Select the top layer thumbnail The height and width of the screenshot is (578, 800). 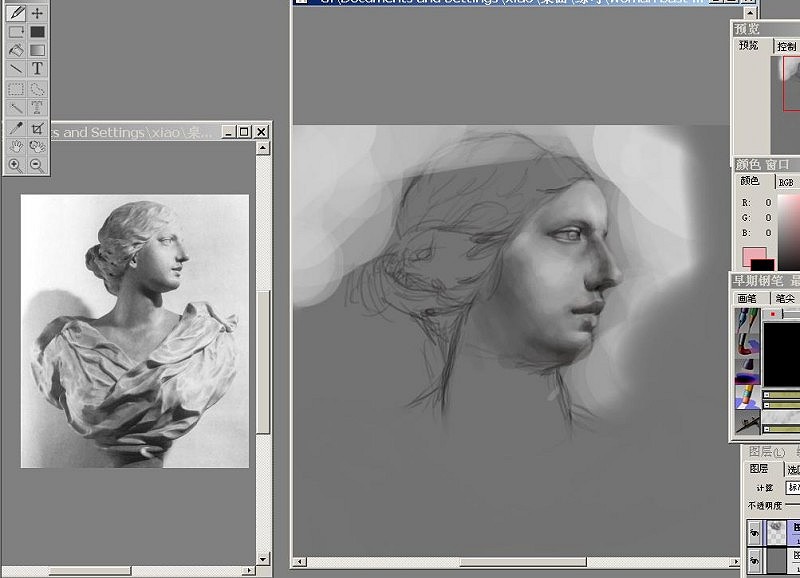(777, 533)
